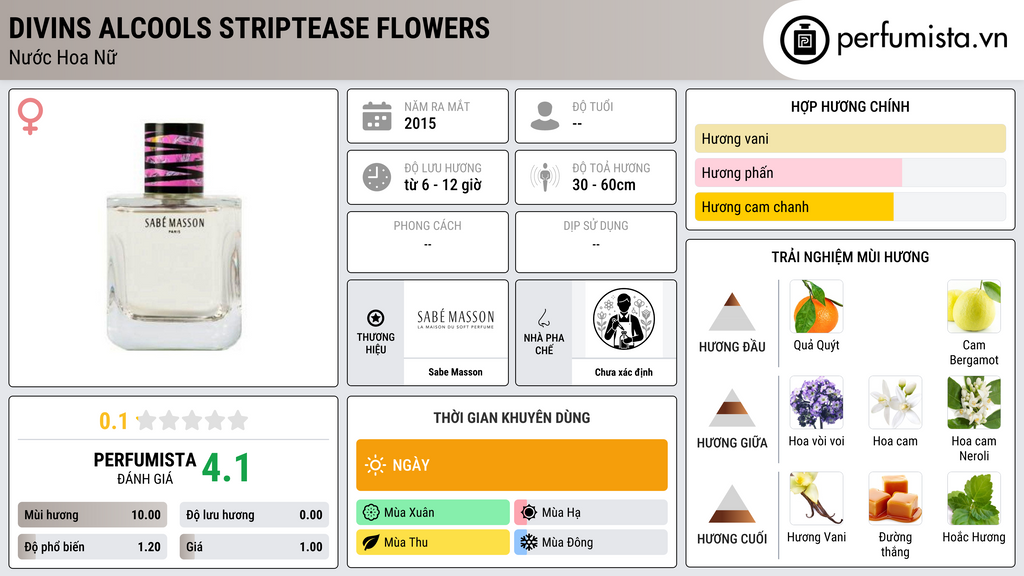Viewport: 1024px width, 576px height.
Task: Click the orange Ngày time bar
Action: point(512,465)
